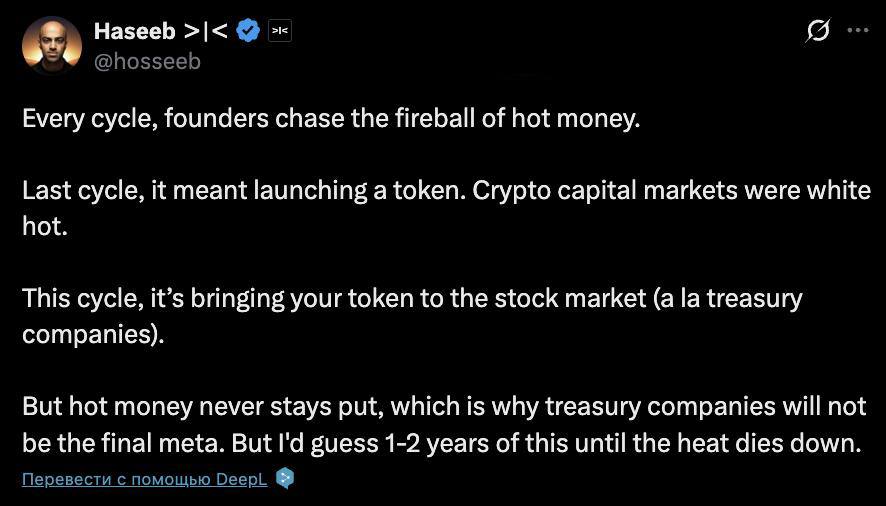886x506 pixels.
Task: Click the Grok slashed-circle icon
Action: coord(817,31)
